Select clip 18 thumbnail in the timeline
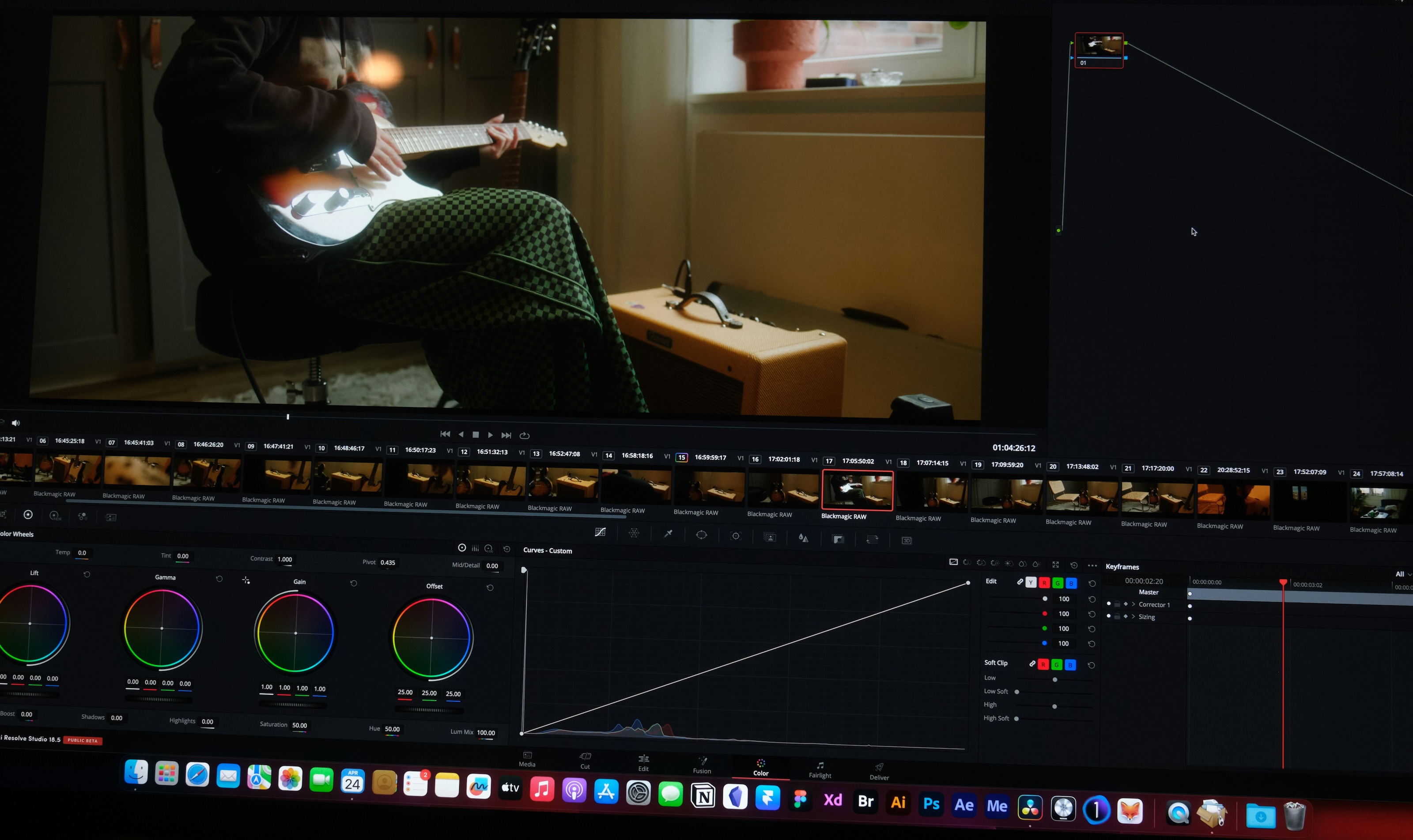Image resolution: width=1413 pixels, height=840 pixels. point(933,493)
